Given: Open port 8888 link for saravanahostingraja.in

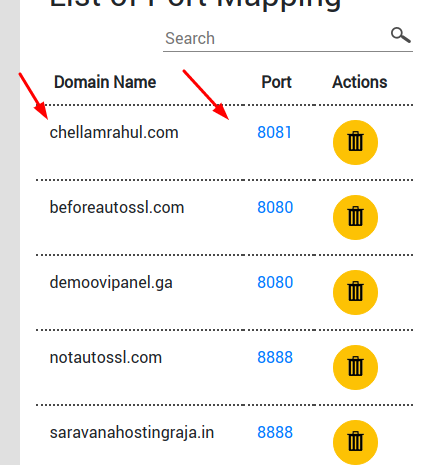Looking at the screenshot, I should (x=275, y=433).
